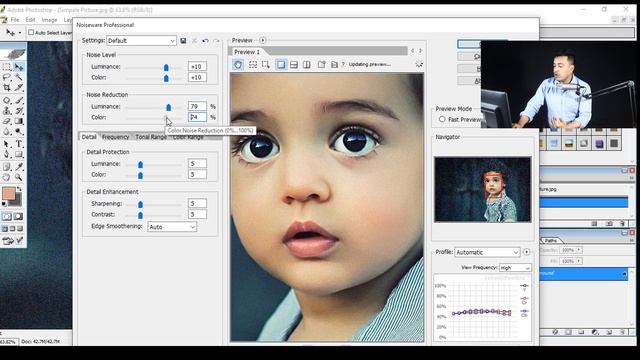Click the Navigator thumbnail image
The width and height of the screenshot is (640, 360).
(483, 189)
